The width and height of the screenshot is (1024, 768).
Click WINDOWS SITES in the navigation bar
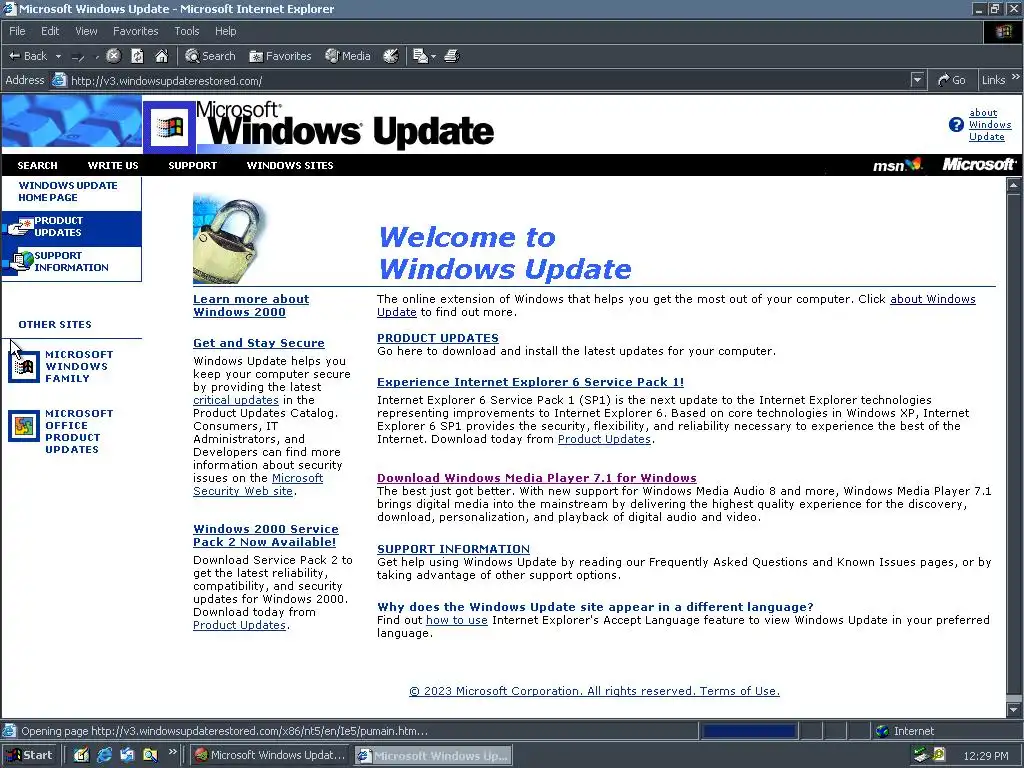[x=290, y=165]
